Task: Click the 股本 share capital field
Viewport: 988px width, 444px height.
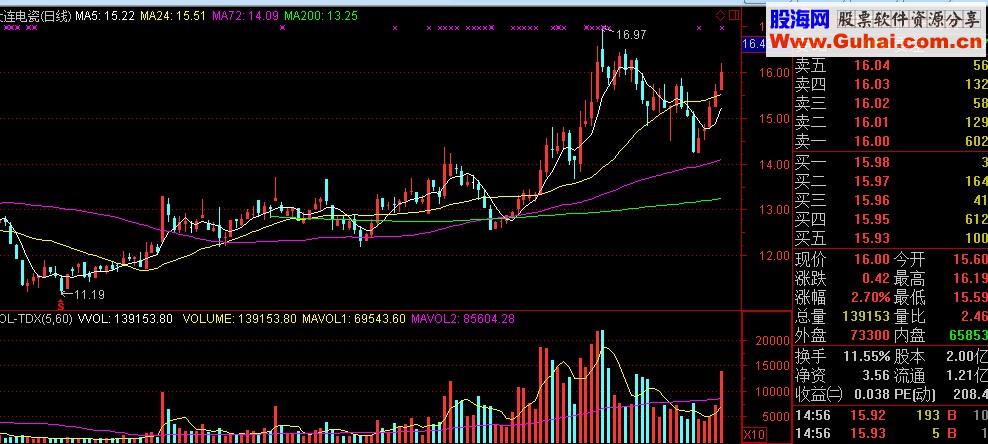Action: pyautogui.click(x=941, y=356)
